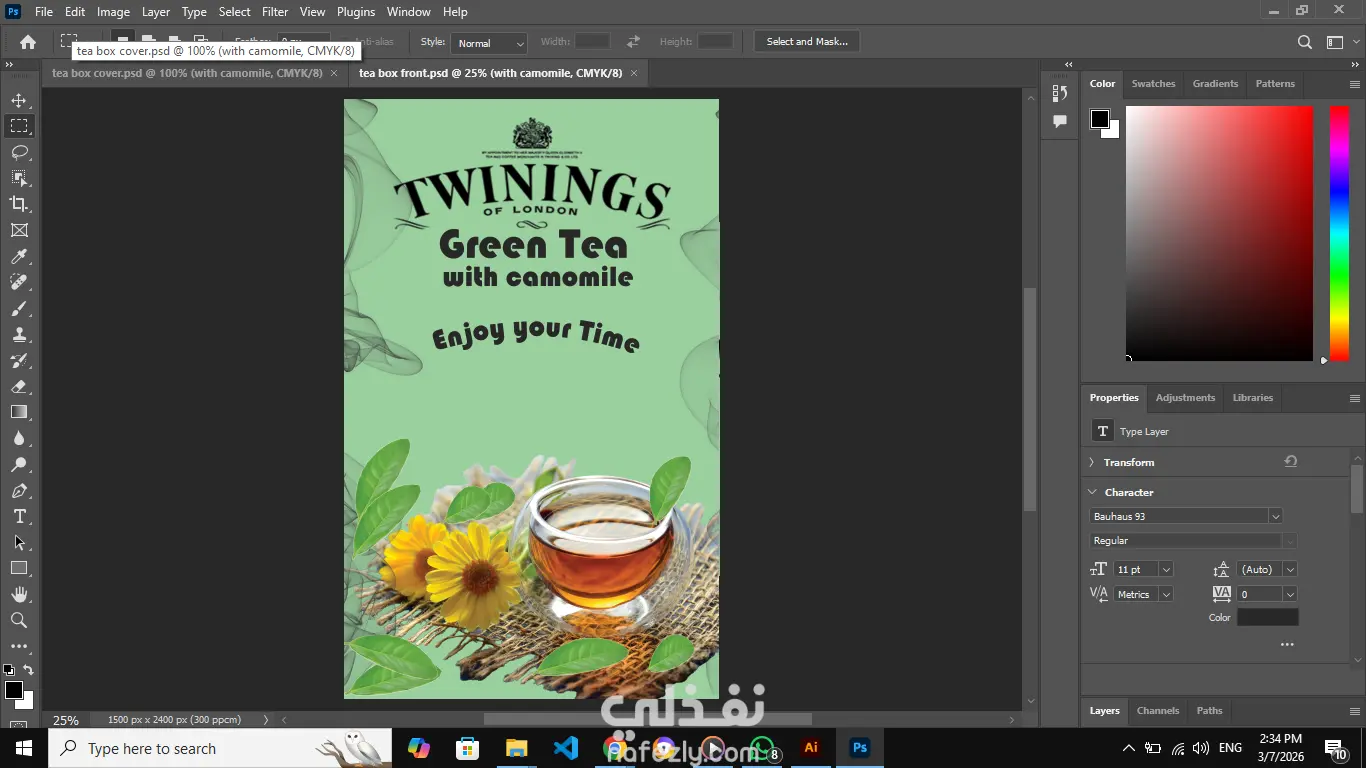Image resolution: width=1366 pixels, height=768 pixels.
Task: Pick the Crop tool
Action: (19, 204)
